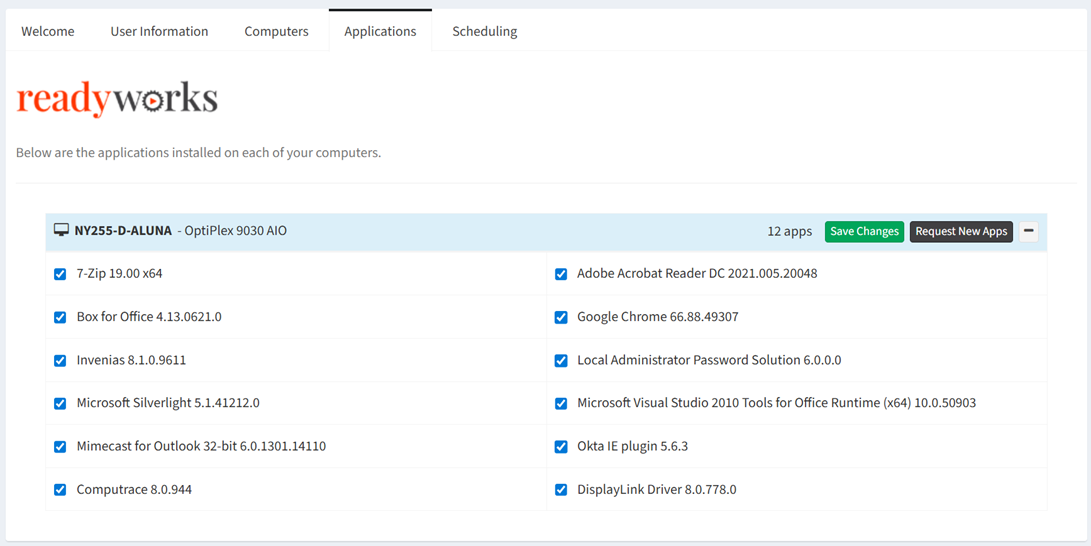
Task: Click the Adobe Acrobat Reader DC label
Action: [x=697, y=274]
